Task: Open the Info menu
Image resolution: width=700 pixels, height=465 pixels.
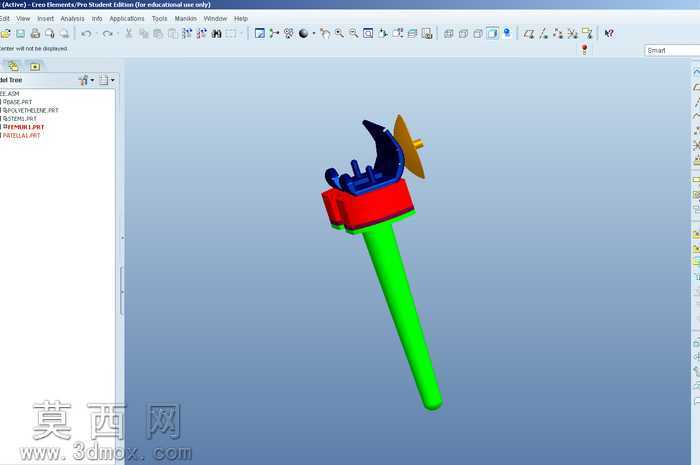Action: tap(97, 19)
